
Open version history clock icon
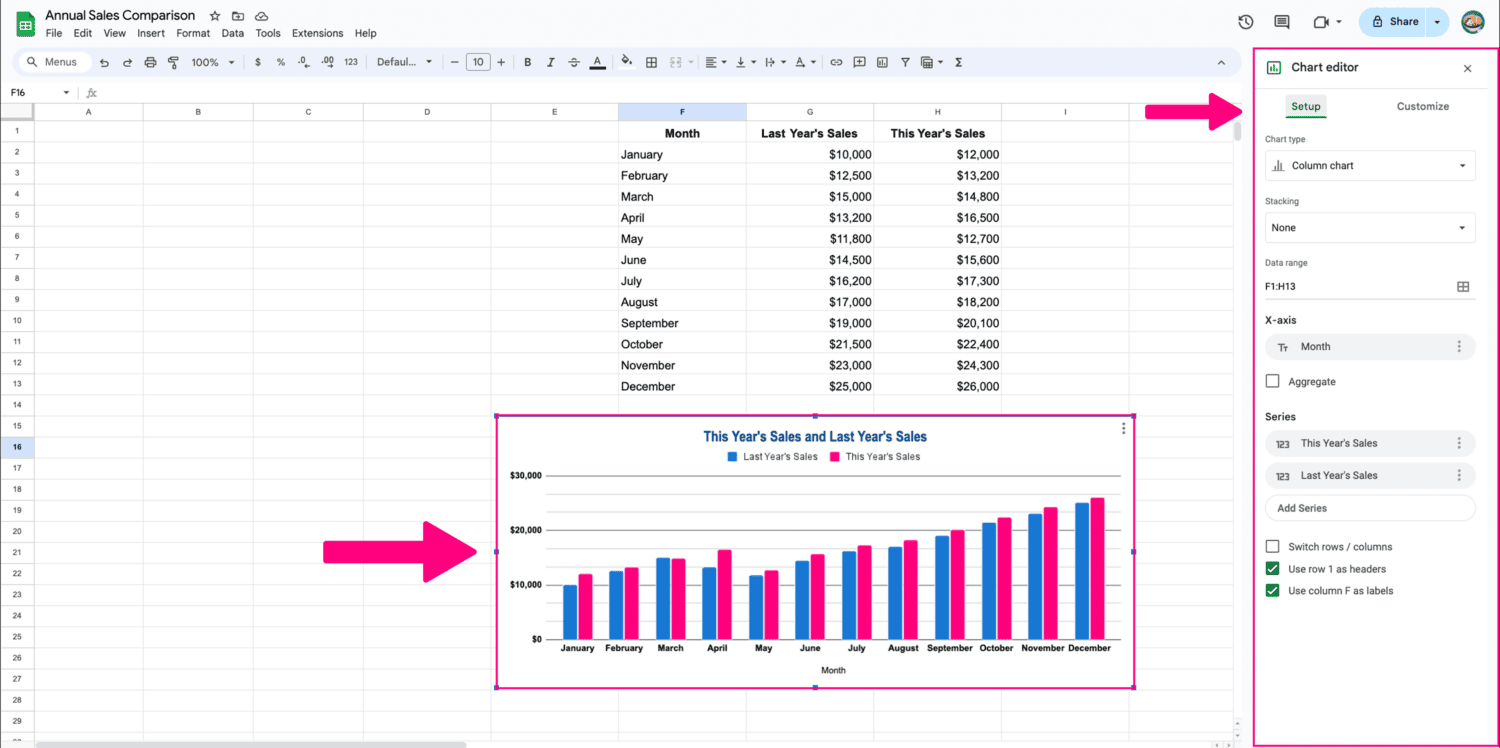click(1246, 22)
